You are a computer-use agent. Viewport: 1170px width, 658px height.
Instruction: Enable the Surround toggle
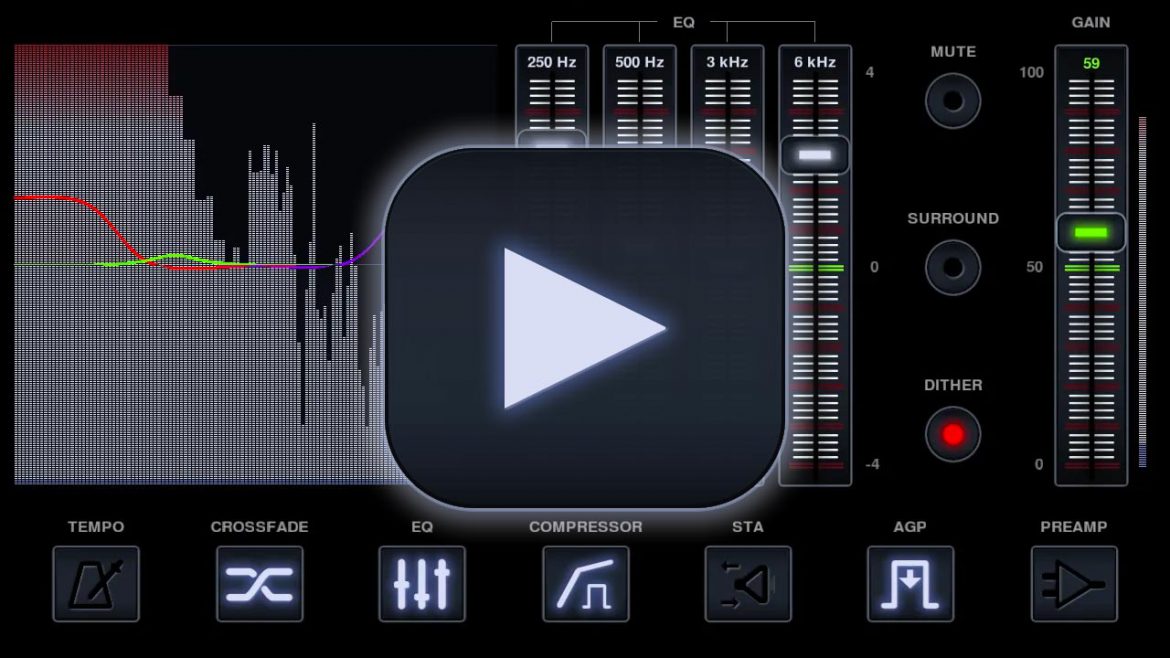pyautogui.click(x=952, y=267)
